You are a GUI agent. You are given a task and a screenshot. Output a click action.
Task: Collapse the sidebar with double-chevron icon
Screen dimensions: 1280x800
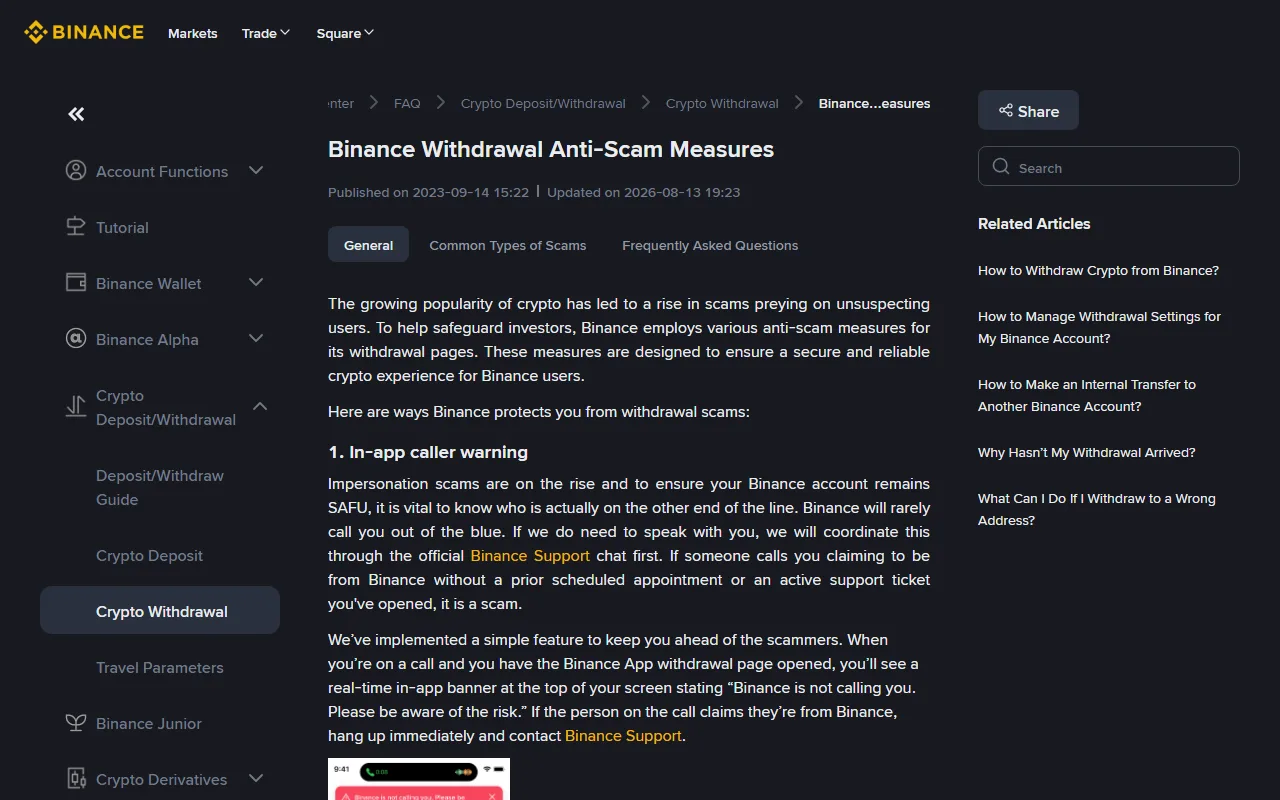(x=76, y=114)
